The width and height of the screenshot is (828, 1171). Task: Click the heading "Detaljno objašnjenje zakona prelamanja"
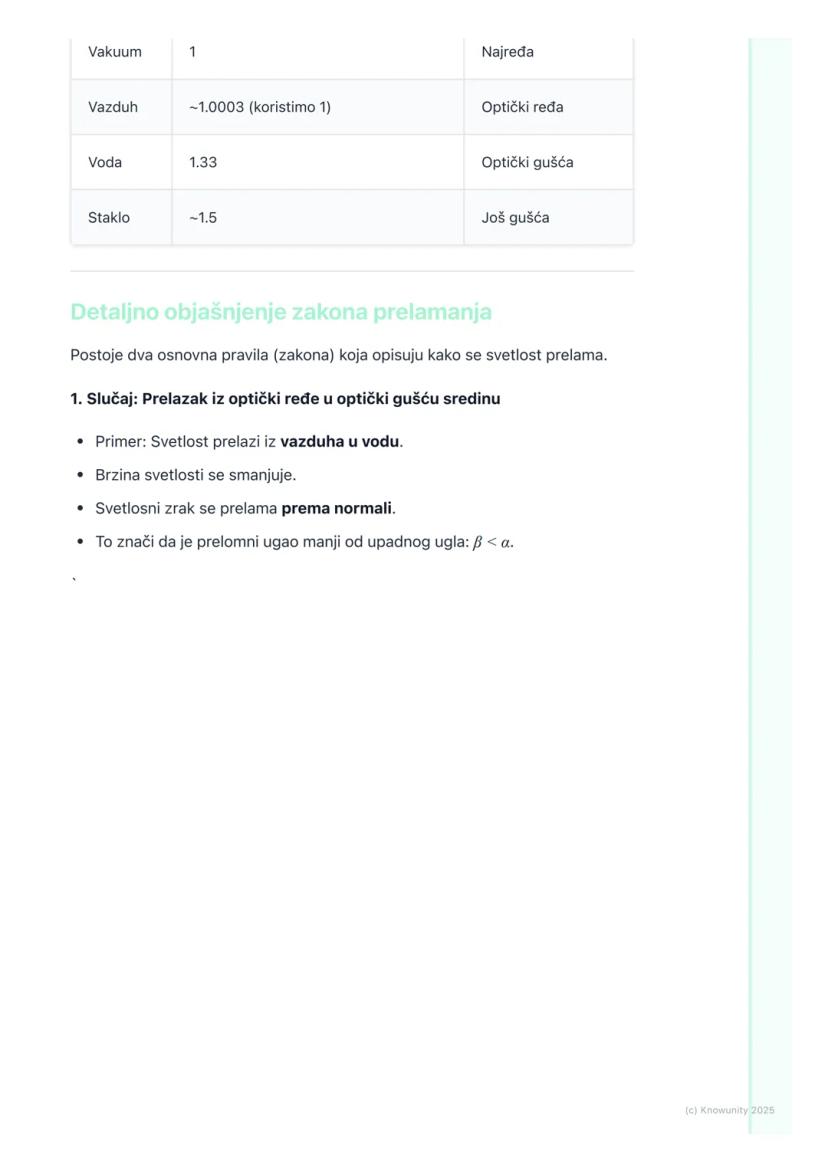281,312
